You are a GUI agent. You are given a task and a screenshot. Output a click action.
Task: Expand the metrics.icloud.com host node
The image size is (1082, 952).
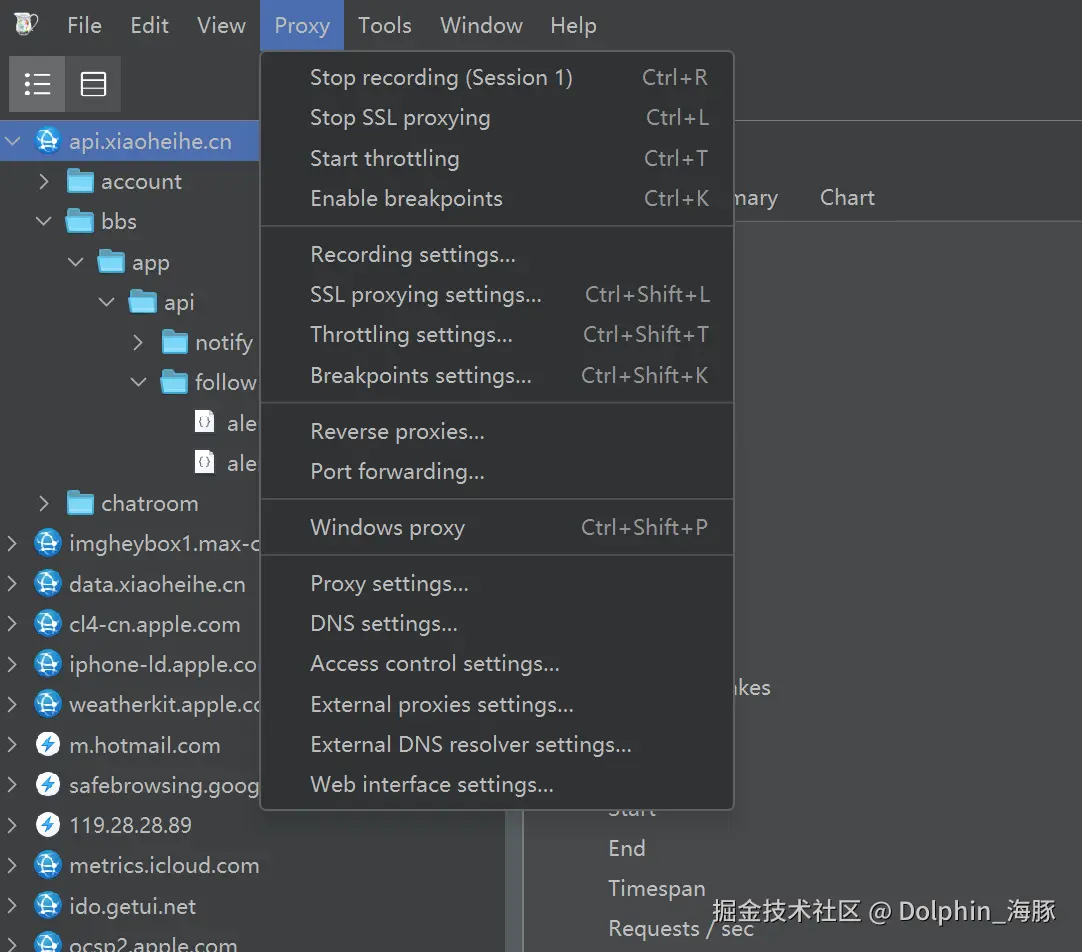tap(12, 865)
